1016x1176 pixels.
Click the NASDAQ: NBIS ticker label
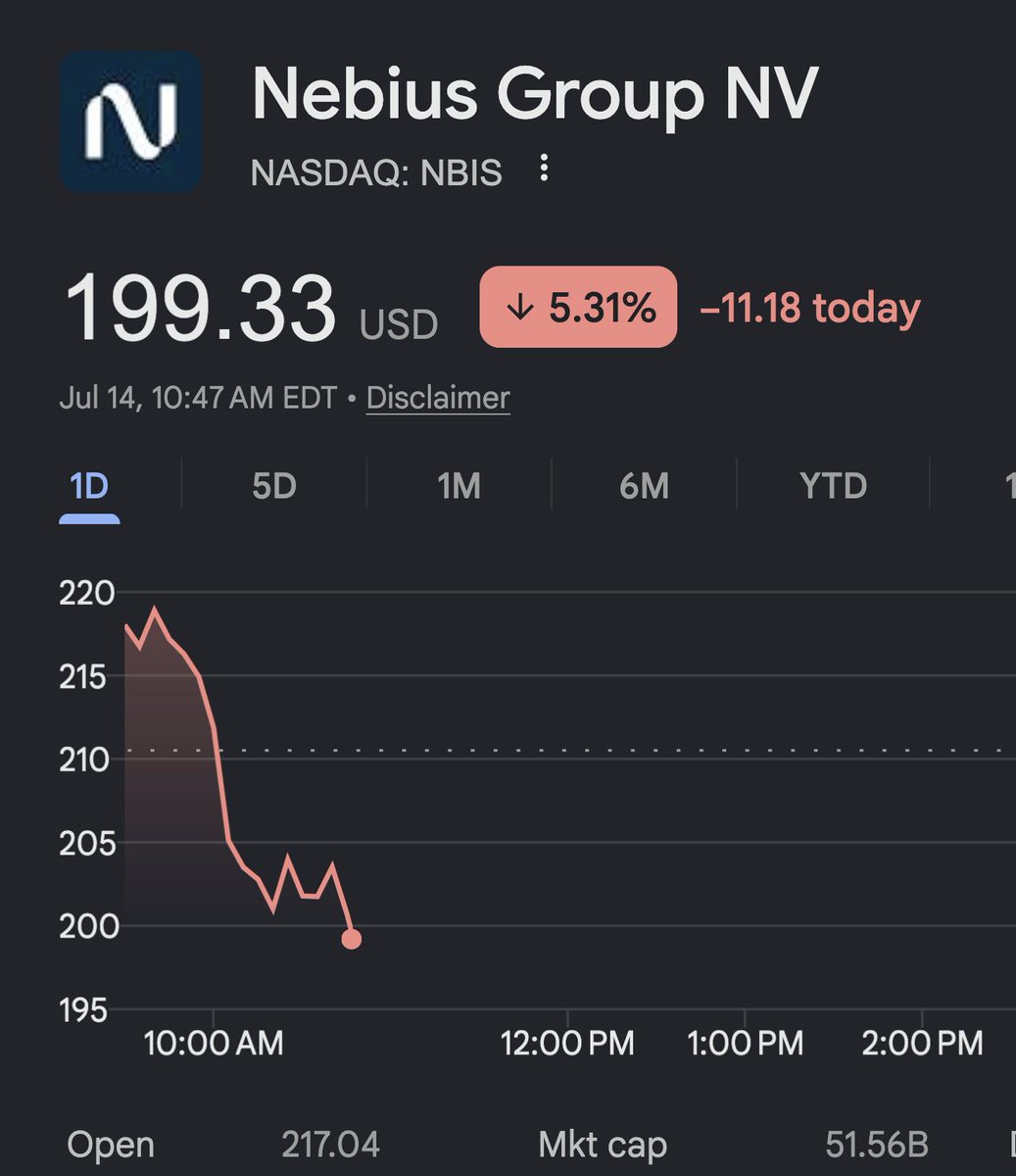(x=376, y=172)
